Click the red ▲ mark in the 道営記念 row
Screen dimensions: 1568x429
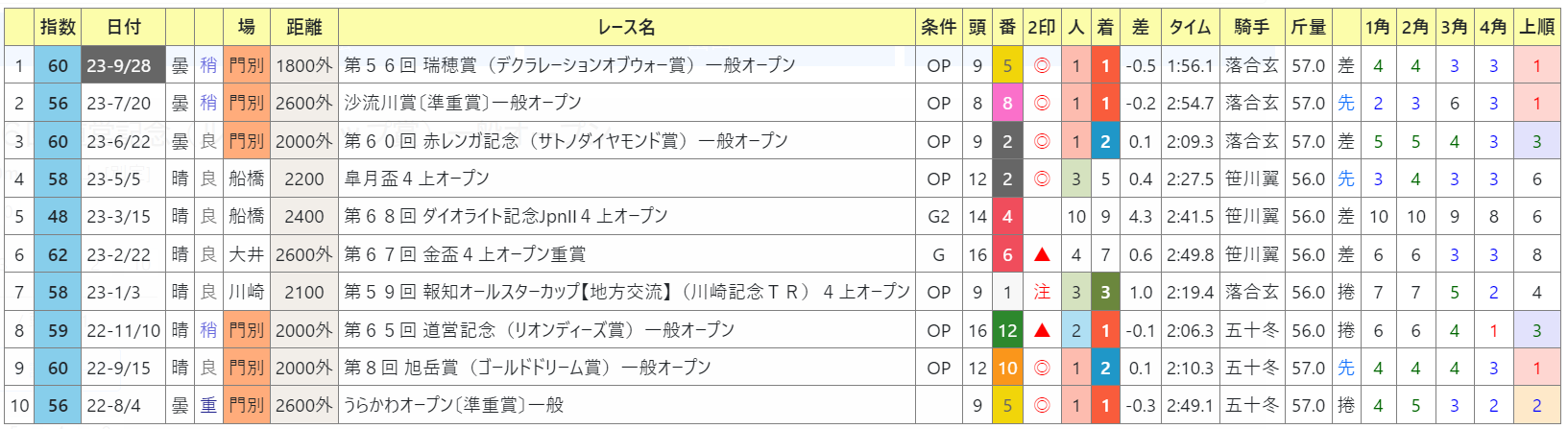(x=1041, y=330)
